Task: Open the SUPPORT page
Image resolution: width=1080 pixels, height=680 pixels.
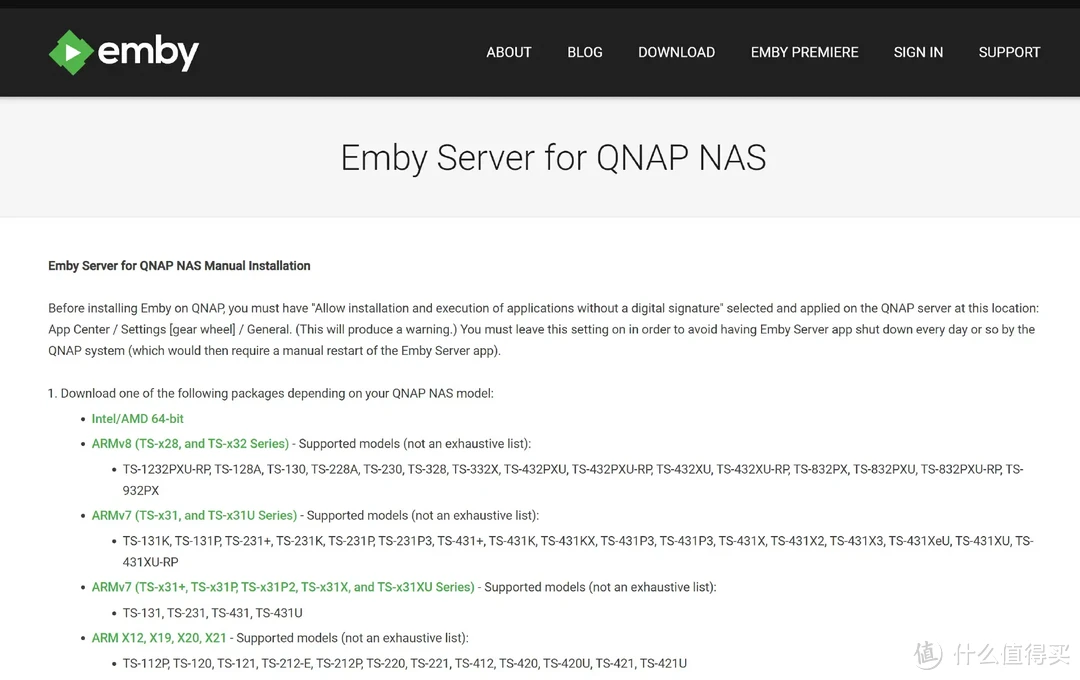Action: [1009, 52]
